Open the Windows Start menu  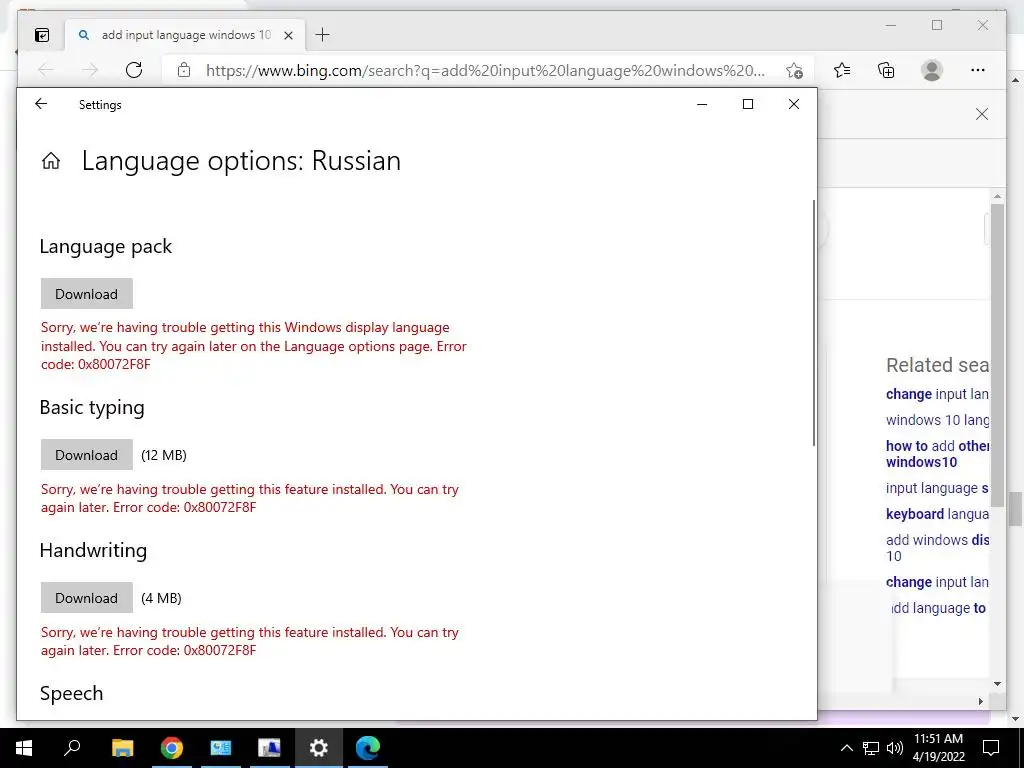(24, 748)
